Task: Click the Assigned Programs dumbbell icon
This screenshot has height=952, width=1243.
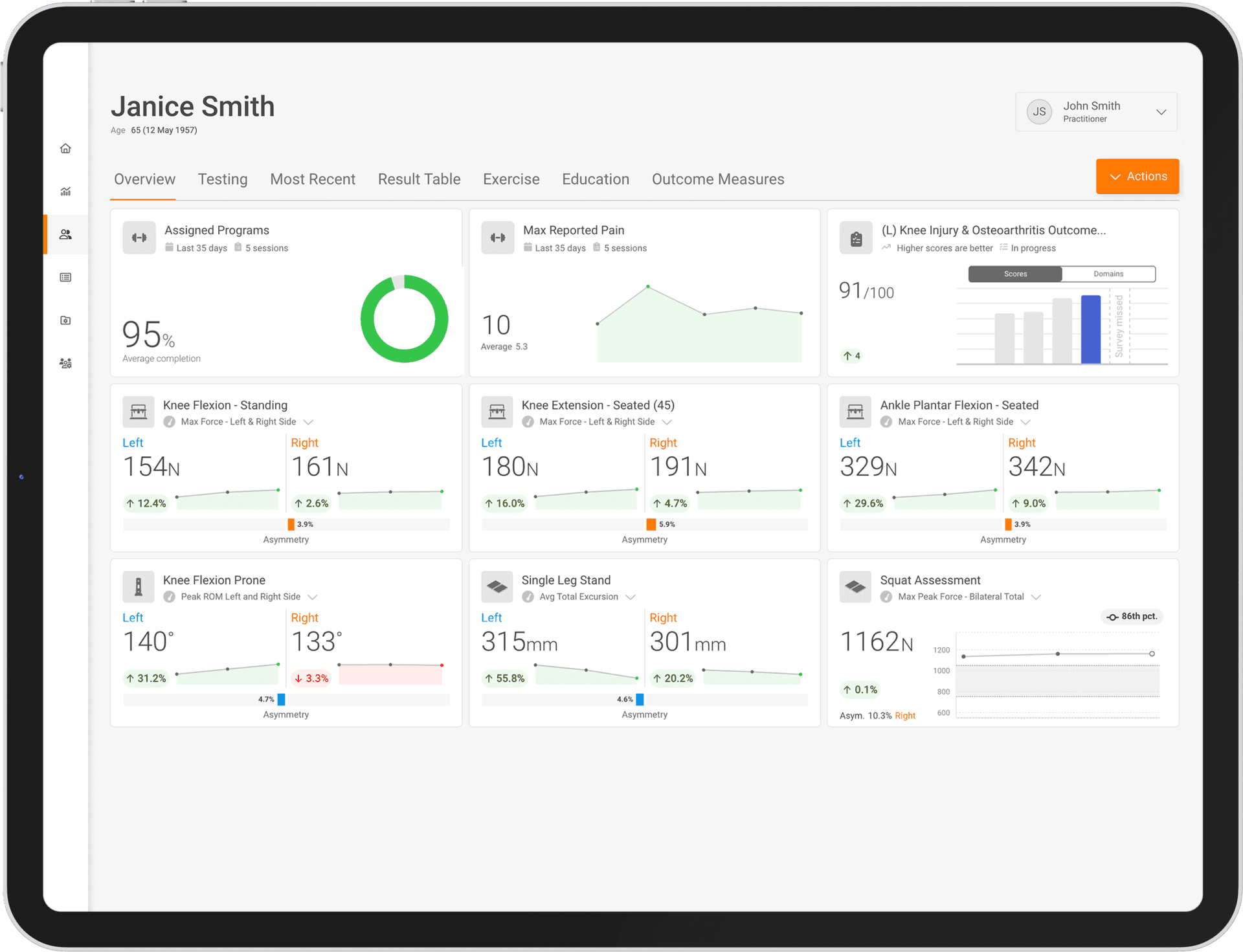Action: pyautogui.click(x=139, y=238)
